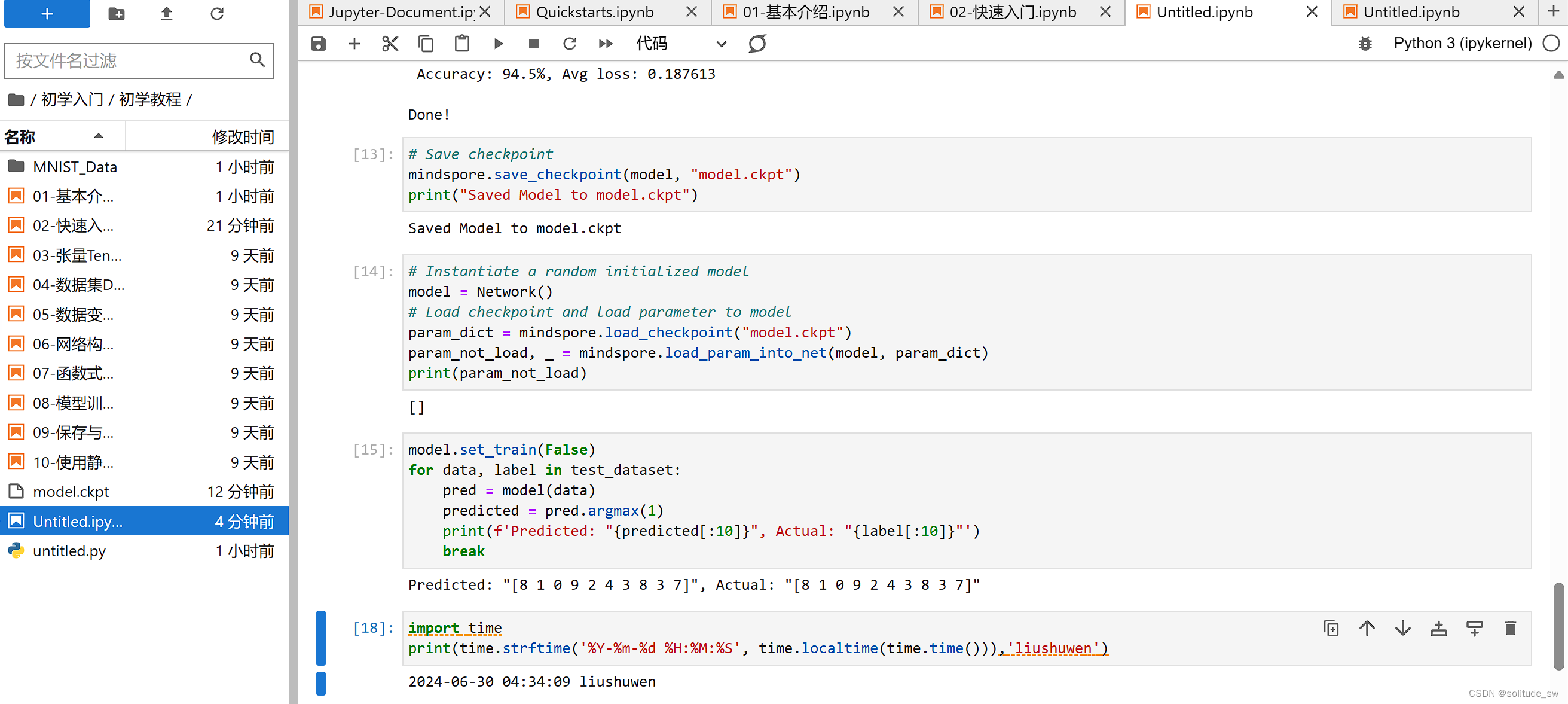Open the debugger bug icon
The width and height of the screenshot is (1568, 704).
click(x=1365, y=43)
